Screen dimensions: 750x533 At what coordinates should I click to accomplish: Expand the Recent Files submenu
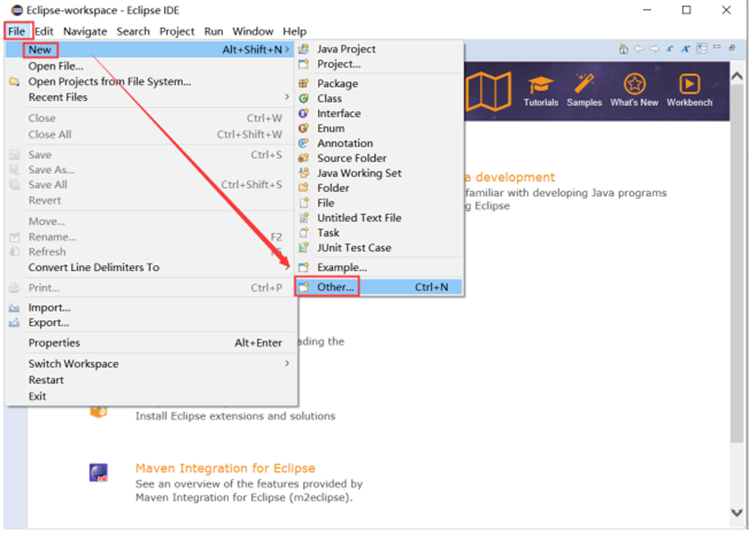[287, 97]
